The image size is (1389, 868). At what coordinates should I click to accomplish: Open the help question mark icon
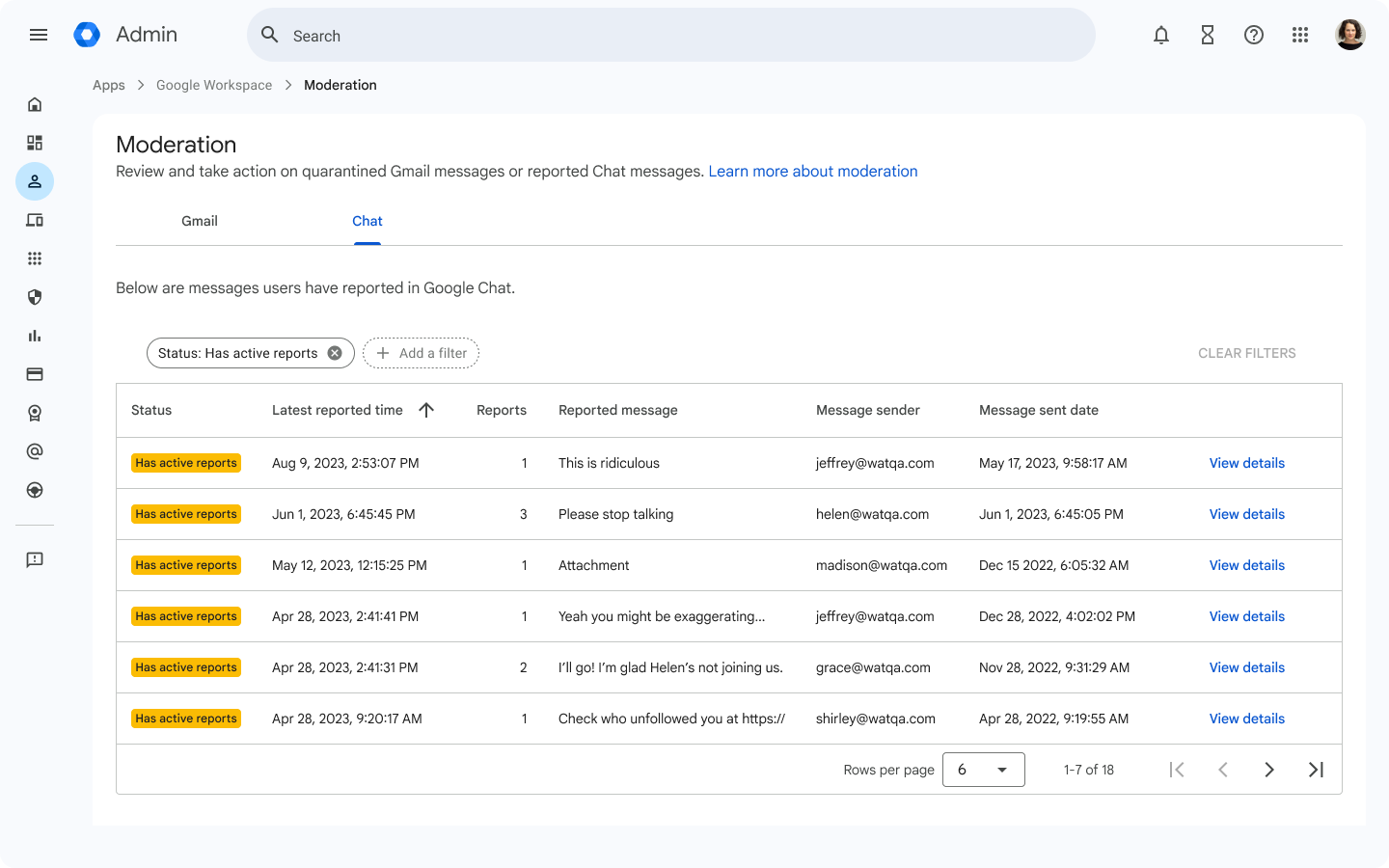click(1254, 35)
